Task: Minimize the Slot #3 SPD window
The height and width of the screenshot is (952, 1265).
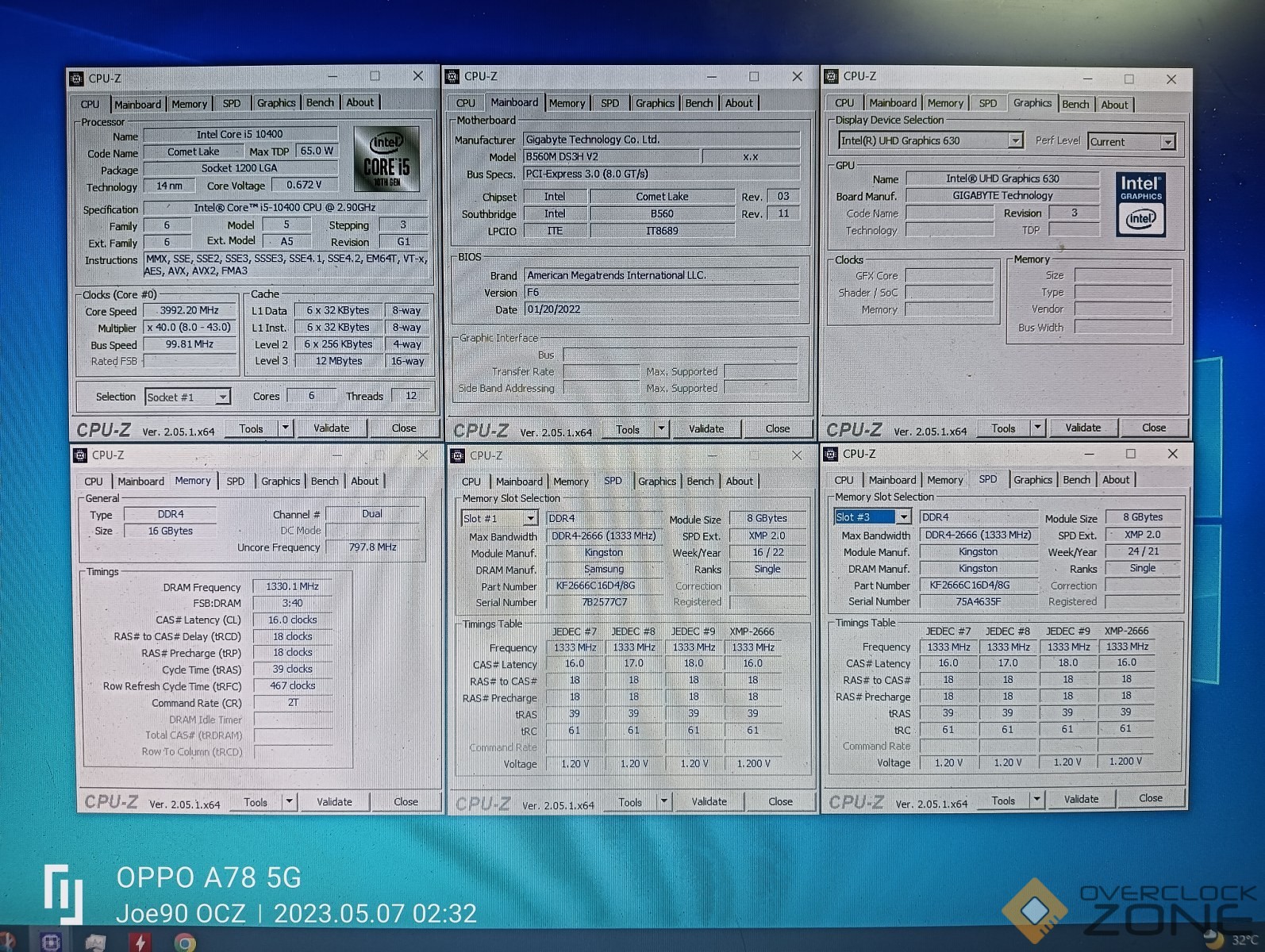Action: (x=1089, y=454)
